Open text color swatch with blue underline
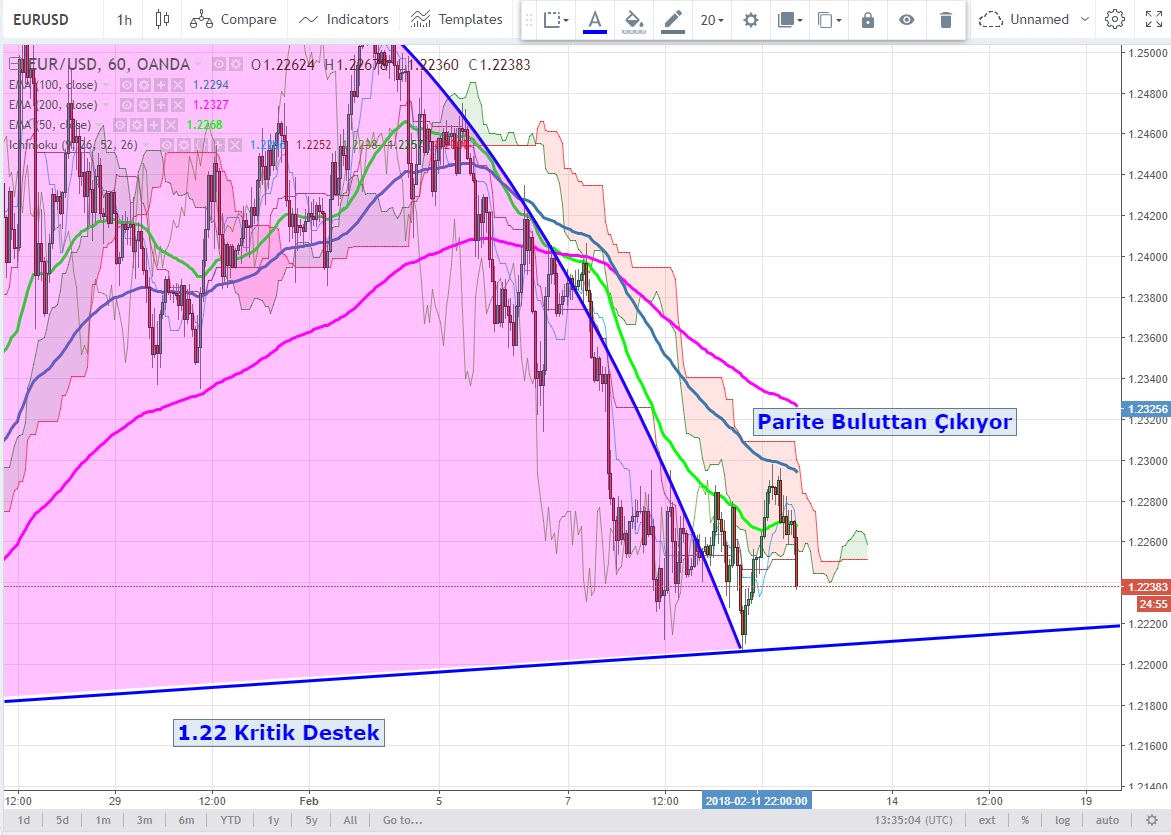This screenshot has width=1171, height=835. [595, 20]
